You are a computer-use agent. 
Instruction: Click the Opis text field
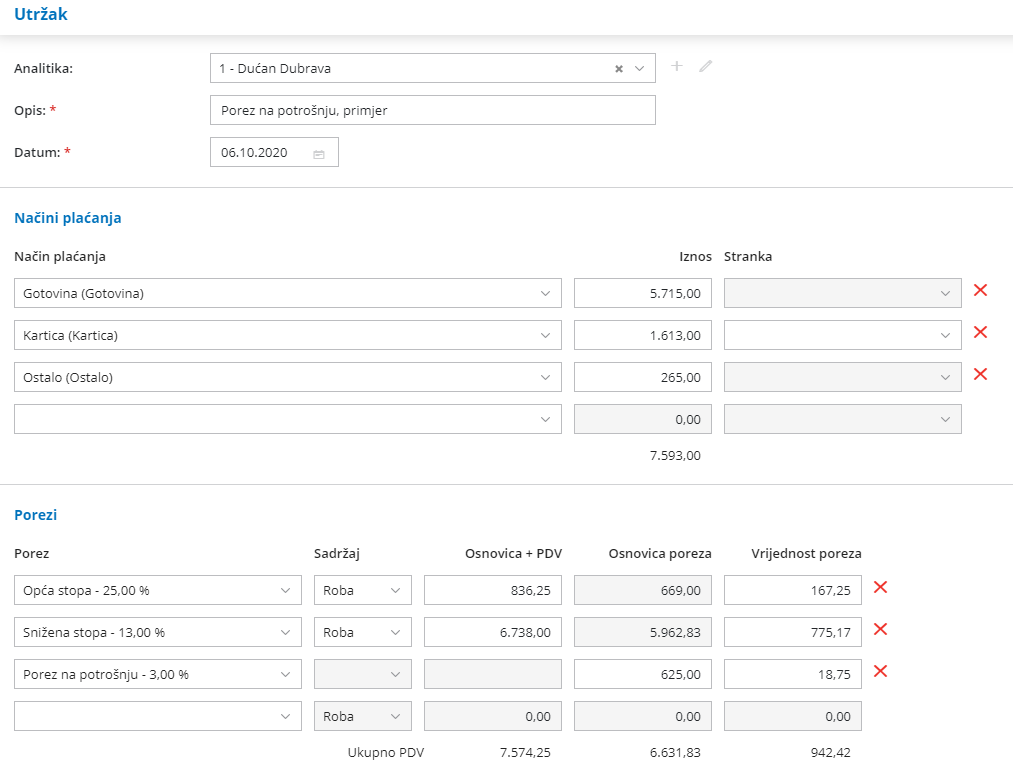tap(433, 110)
